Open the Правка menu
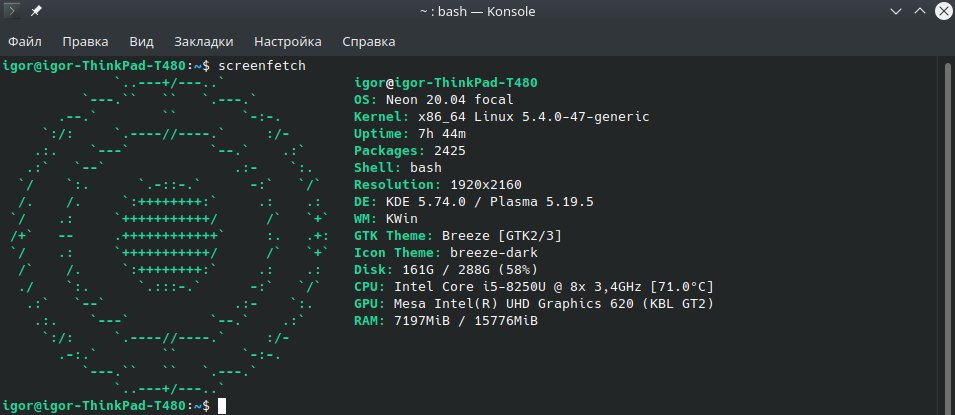This screenshot has height=415, width=955. click(x=85, y=41)
